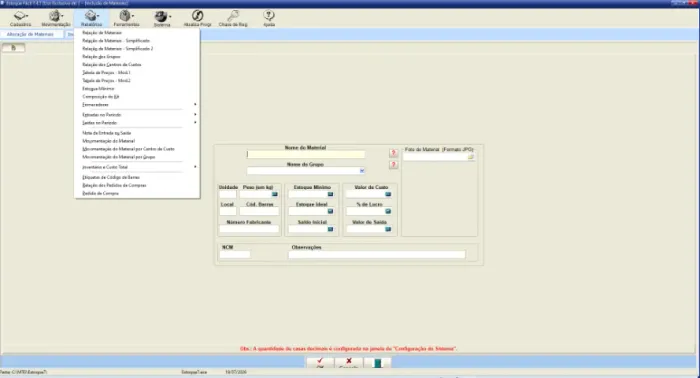Click calculator icon in Valor de Custo field

pyautogui.click(x=388, y=194)
